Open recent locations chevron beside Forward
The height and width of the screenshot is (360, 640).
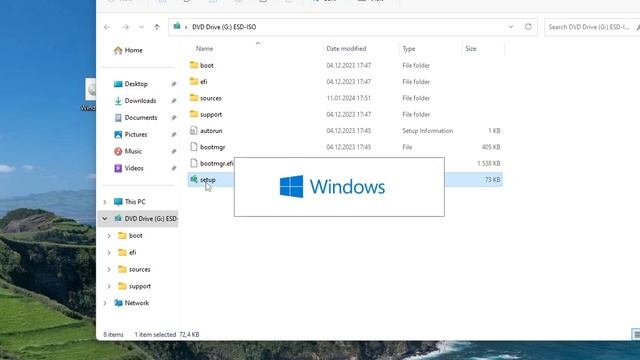pos(141,27)
